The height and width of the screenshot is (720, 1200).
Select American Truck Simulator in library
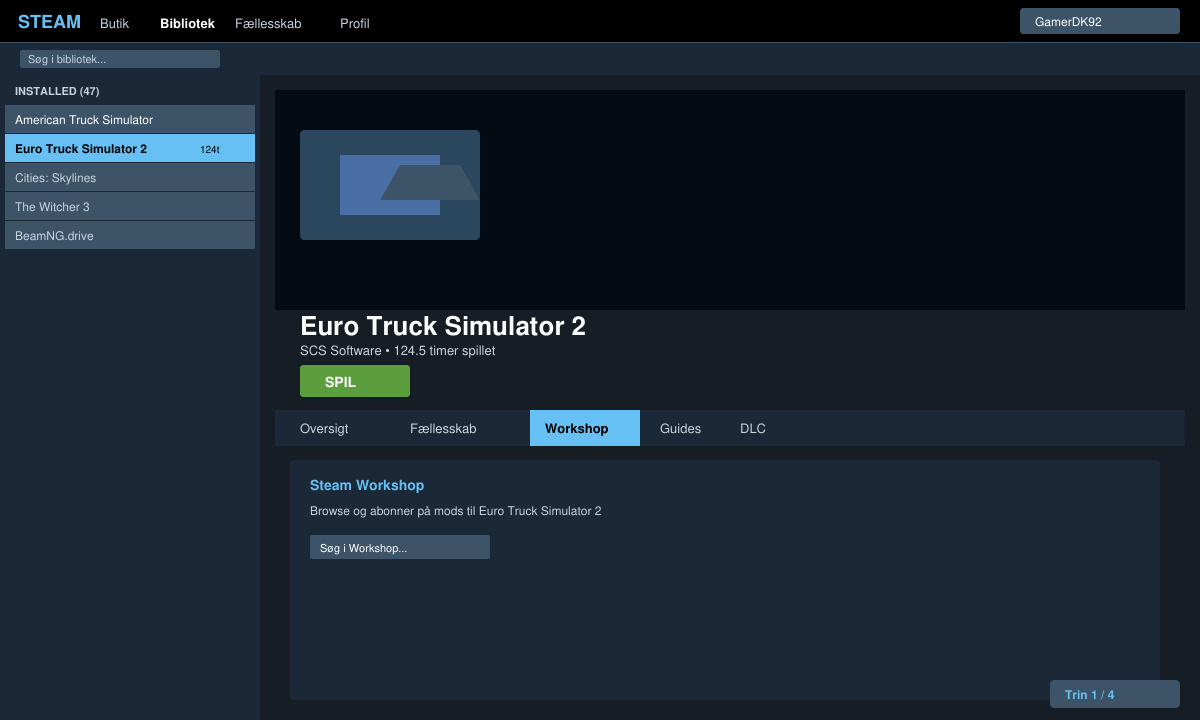tap(130, 119)
